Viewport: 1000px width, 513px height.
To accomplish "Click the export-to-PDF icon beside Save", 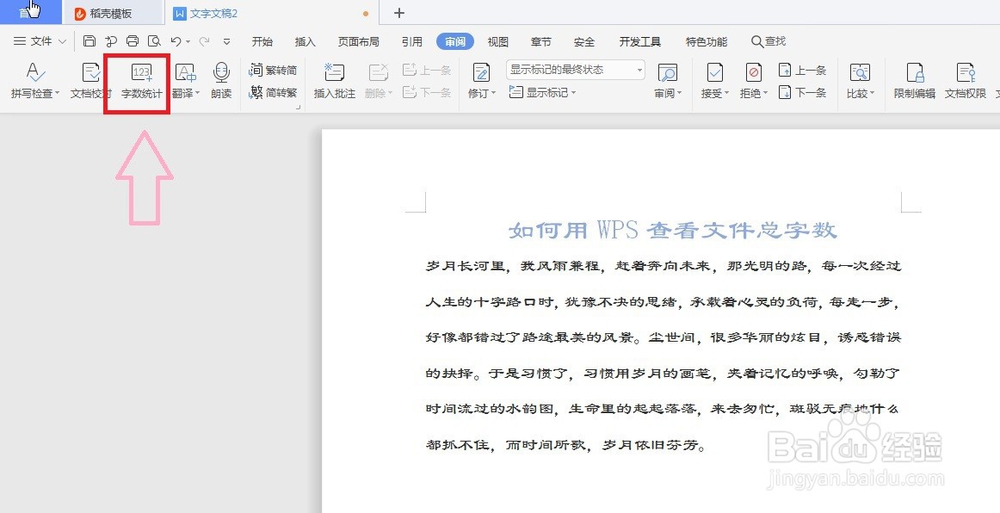I will click(111, 41).
